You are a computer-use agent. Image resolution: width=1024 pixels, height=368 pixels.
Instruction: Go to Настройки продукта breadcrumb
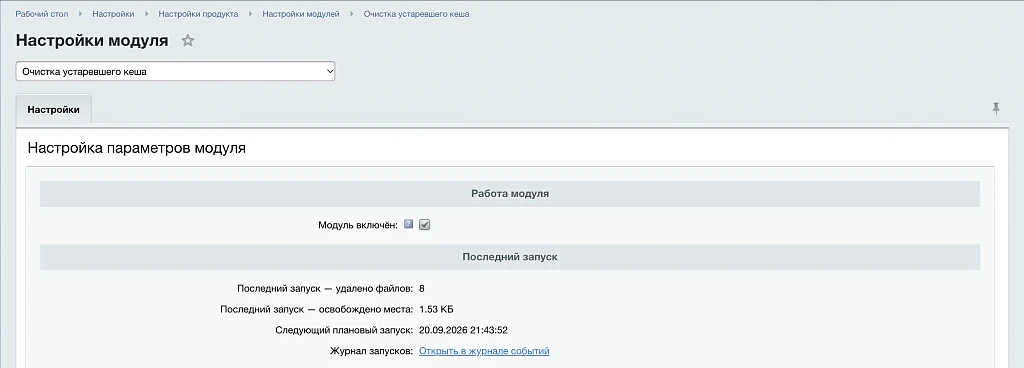tap(198, 14)
